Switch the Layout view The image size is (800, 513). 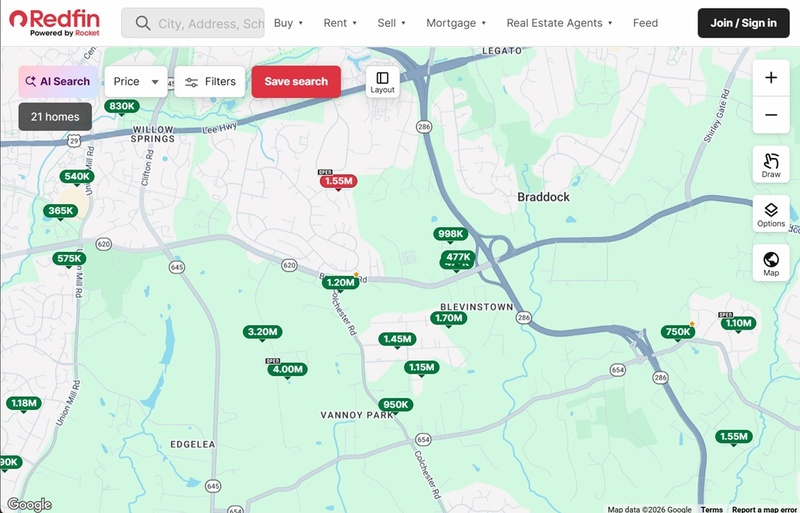pyautogui.click(x=382, y=82)
